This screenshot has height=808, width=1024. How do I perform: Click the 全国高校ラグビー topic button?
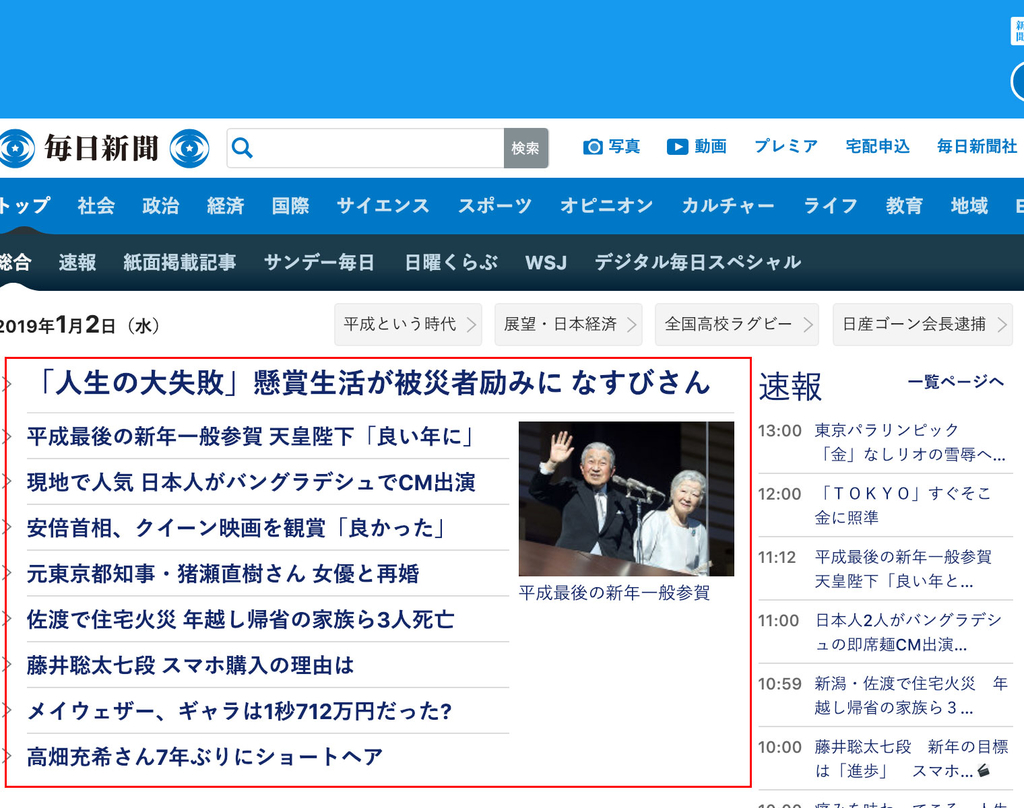(x=737, y=324)
